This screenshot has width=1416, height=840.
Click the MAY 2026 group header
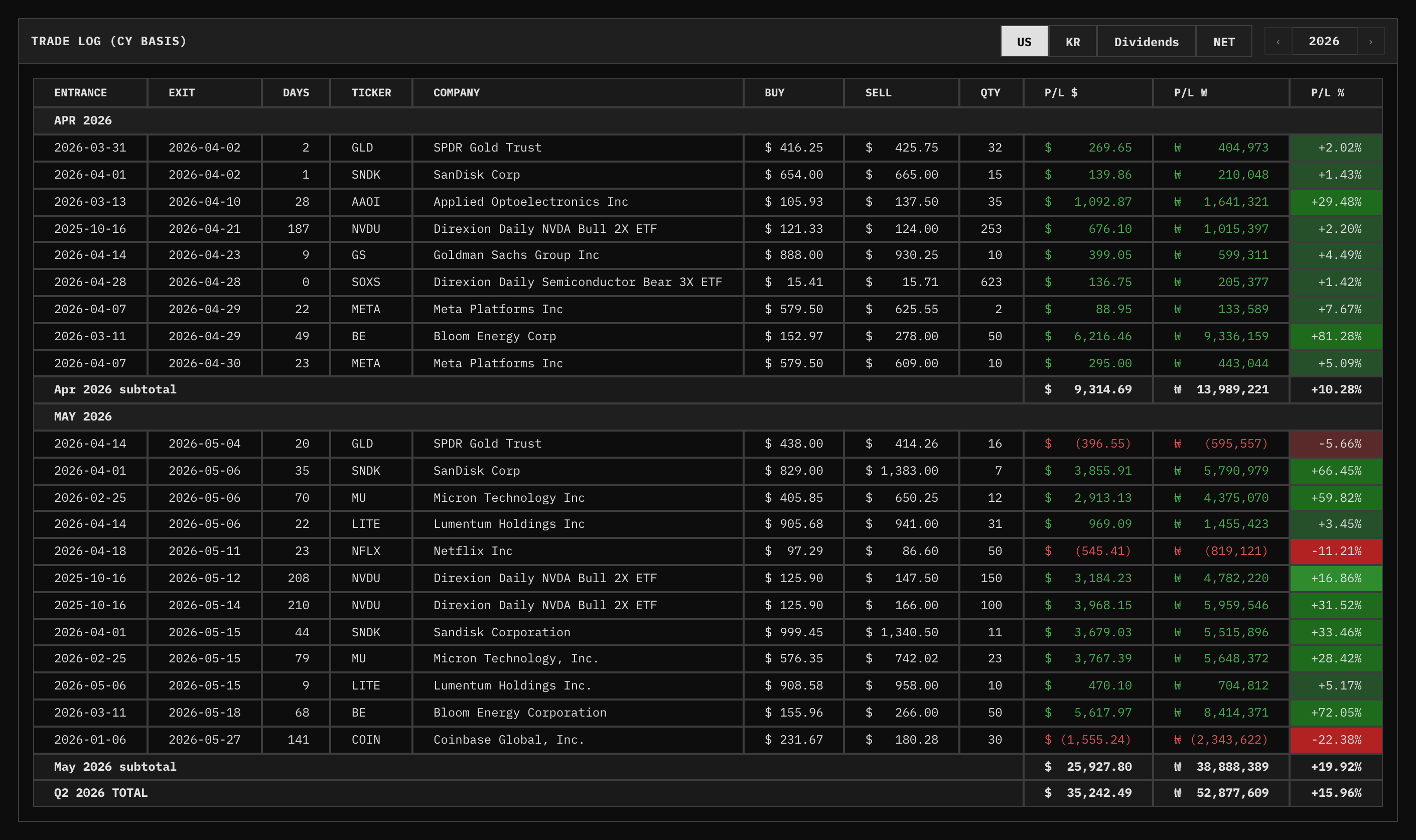pyautogui.click(x=707, y=416)
